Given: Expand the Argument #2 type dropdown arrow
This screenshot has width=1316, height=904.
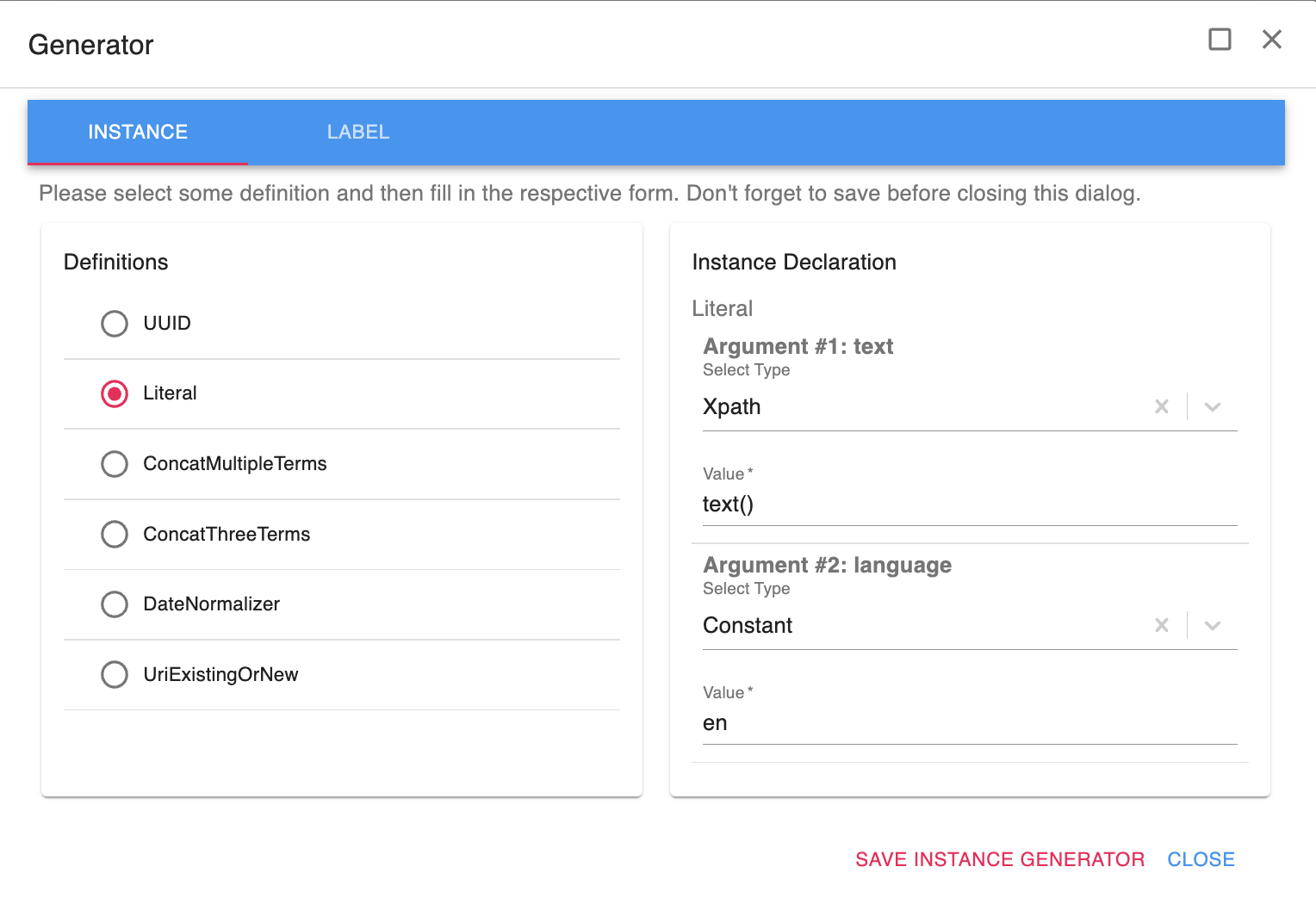Looking at the screenshot, I should 1212,625.
